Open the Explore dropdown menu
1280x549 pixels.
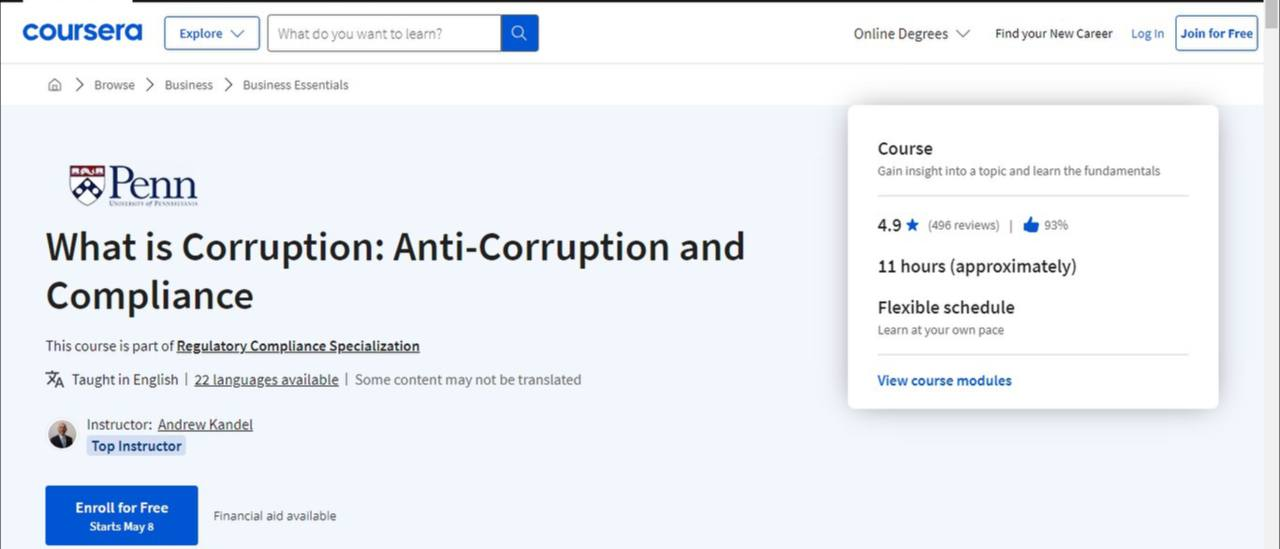pos(212,33)
